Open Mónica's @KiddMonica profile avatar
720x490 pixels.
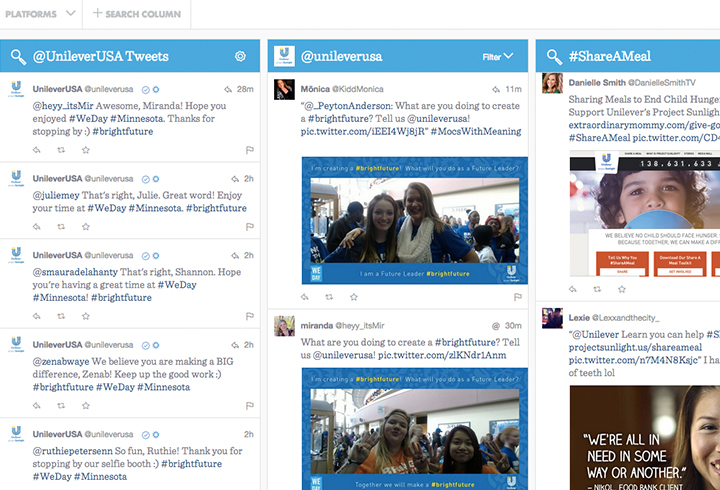click(284, 90)
